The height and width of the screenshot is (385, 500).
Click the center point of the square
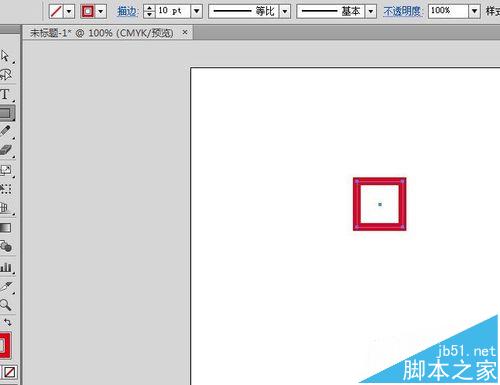380,204
